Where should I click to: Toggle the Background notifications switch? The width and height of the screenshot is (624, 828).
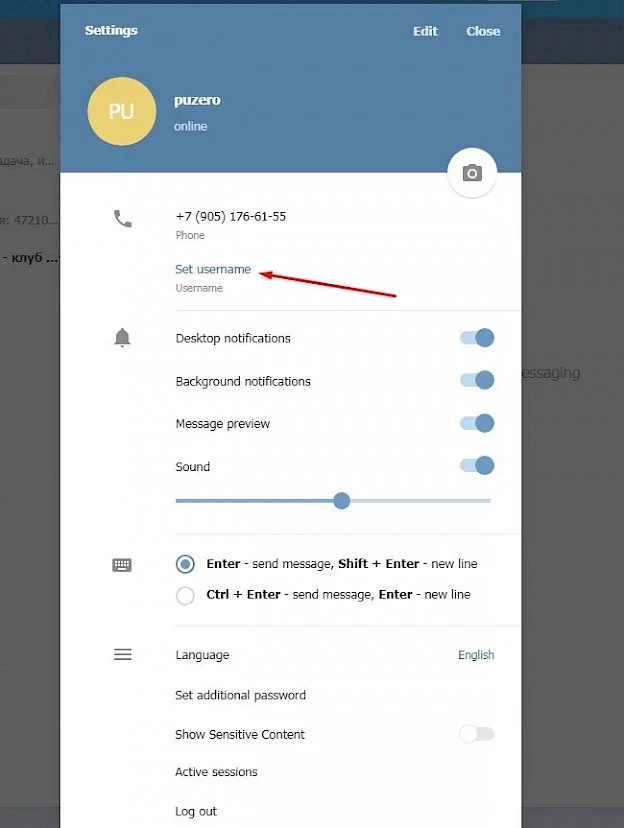click(x=477, y=380)
